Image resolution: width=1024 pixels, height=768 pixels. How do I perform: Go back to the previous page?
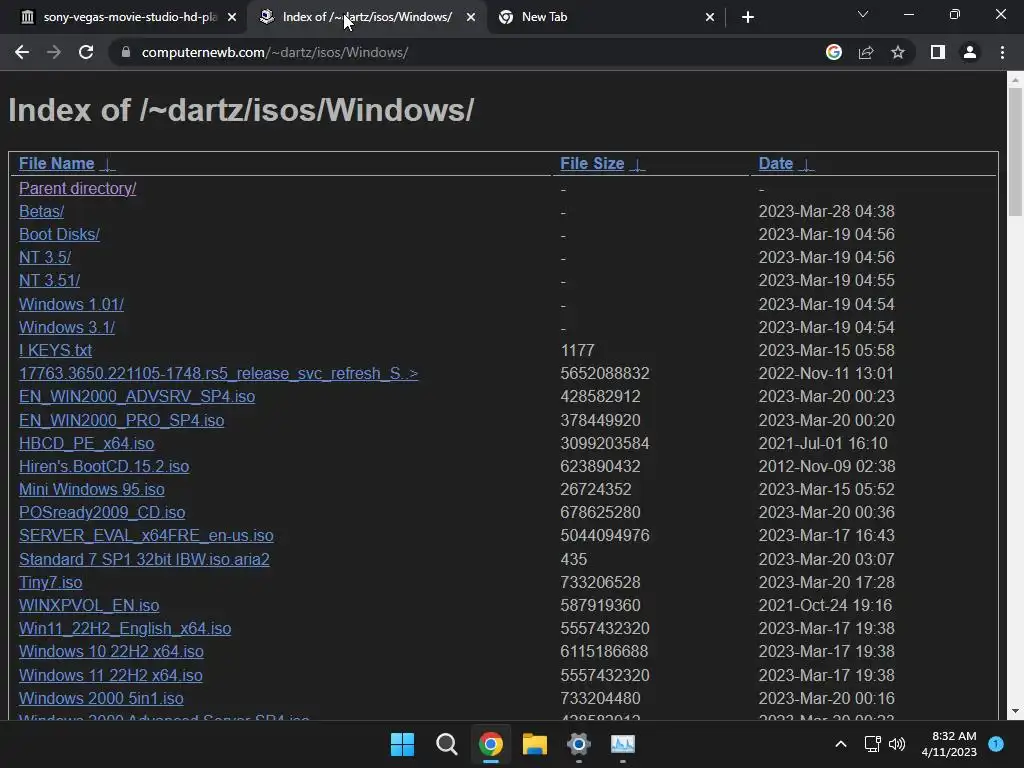(x=22, y=52)
